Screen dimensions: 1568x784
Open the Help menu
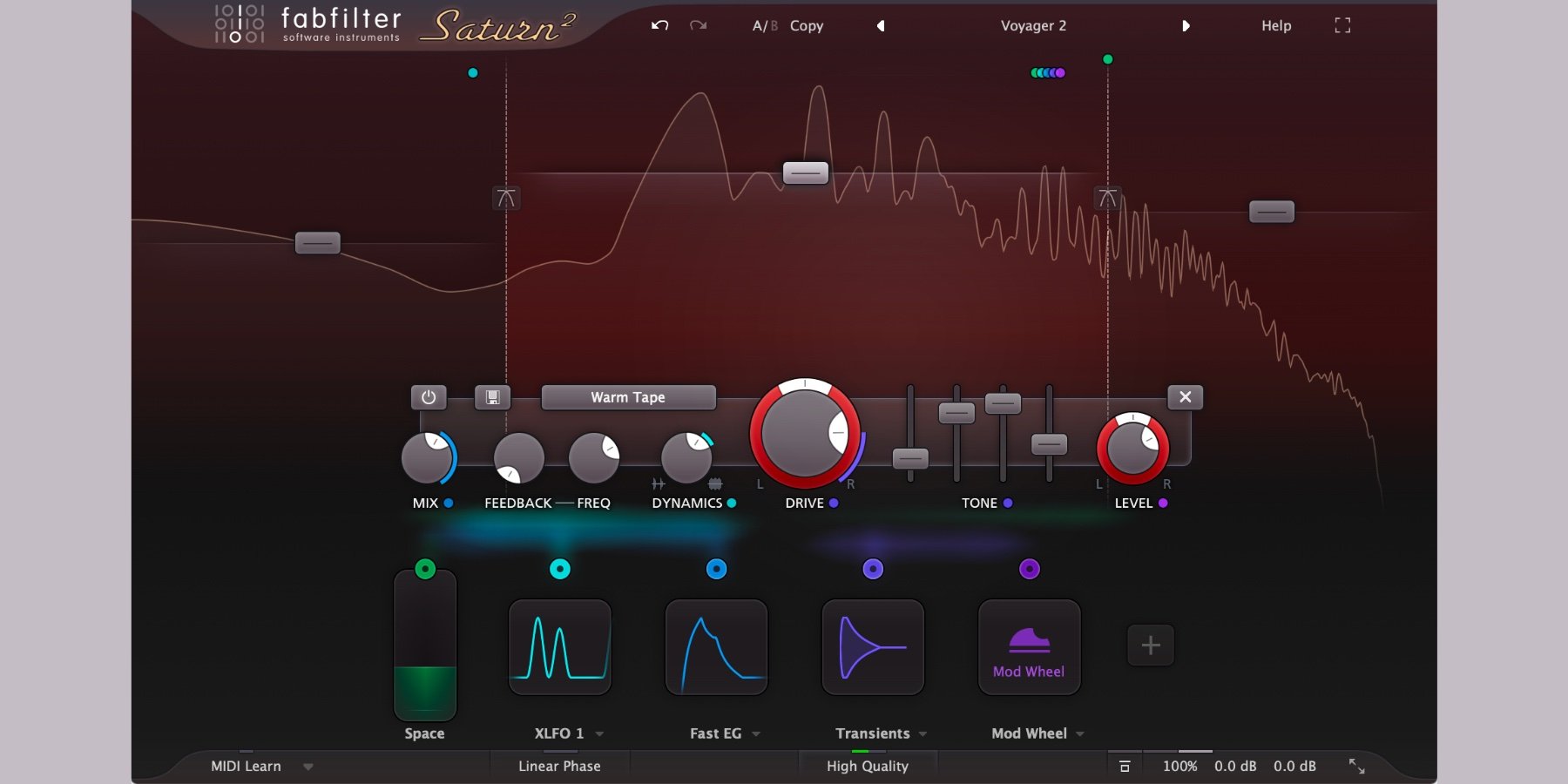[1275, 26]
